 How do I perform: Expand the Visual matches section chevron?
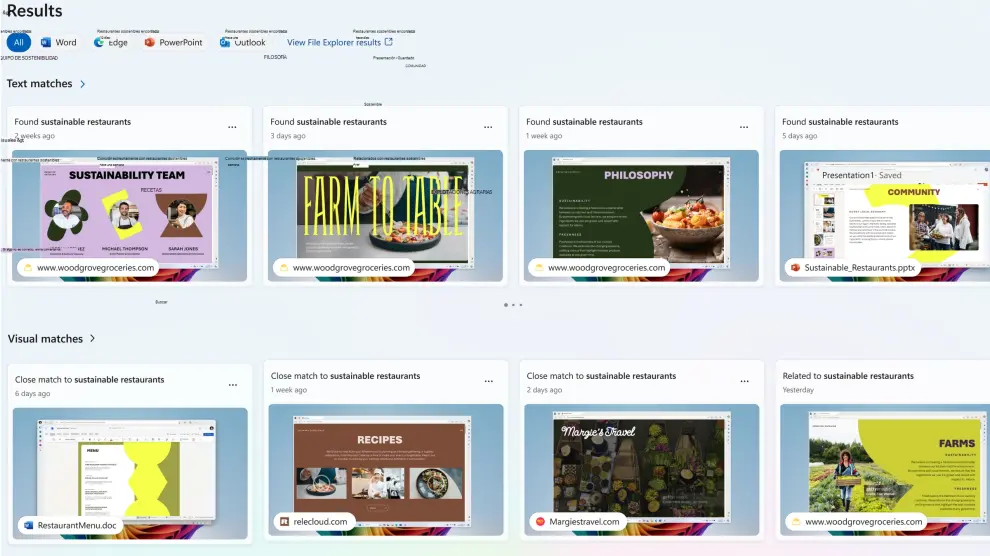click(x=93, y=339)
